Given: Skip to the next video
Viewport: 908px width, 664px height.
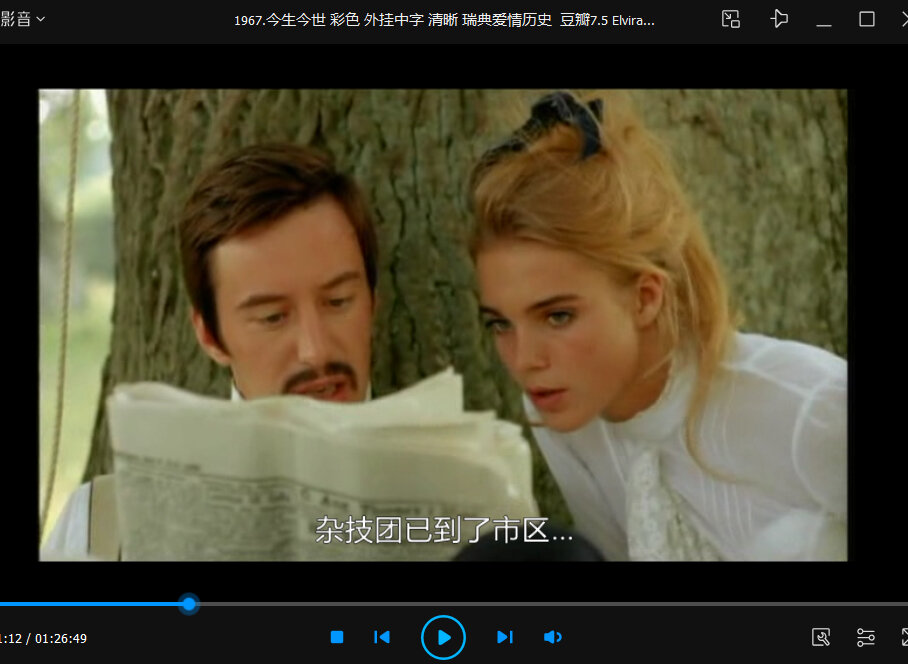Looking at the screenshot, I should 505,637.
